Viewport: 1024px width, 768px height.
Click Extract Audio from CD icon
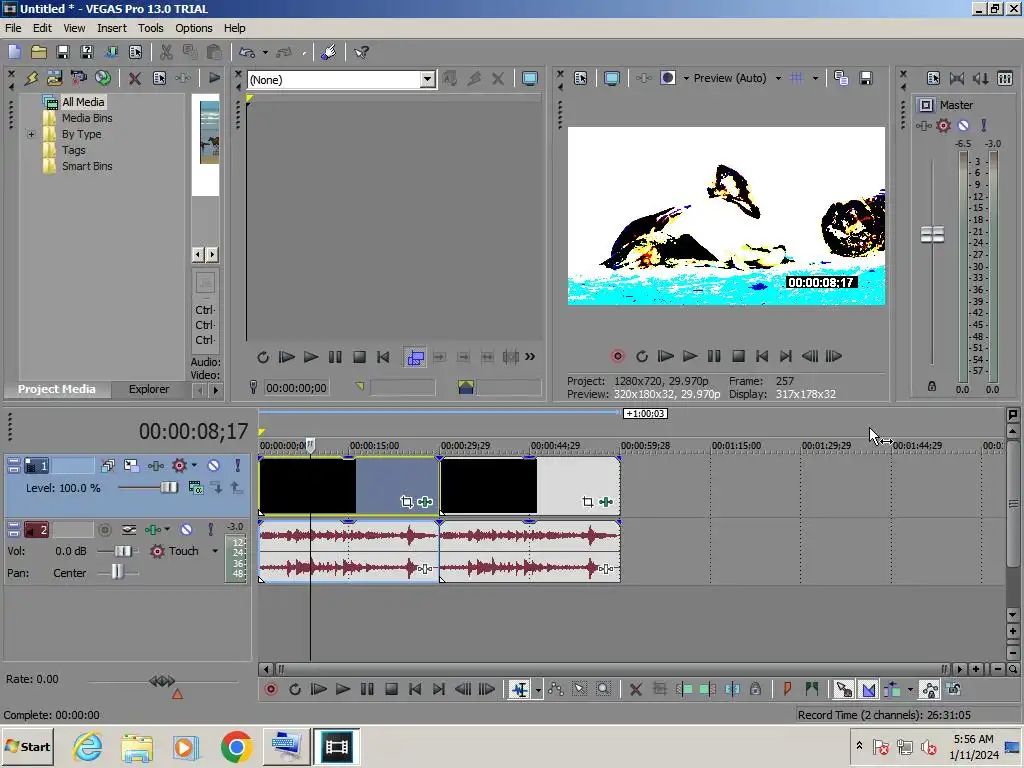pos(103,78)
